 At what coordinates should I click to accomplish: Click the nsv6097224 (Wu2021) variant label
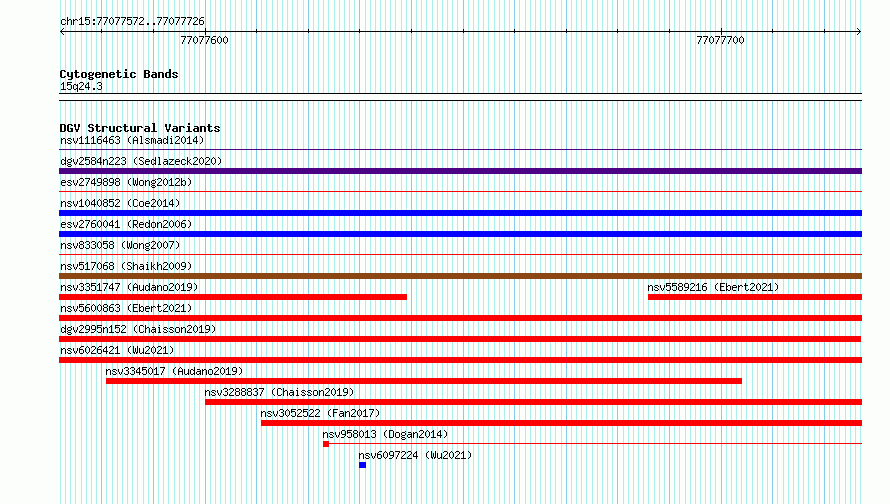(x=415, y=455)
